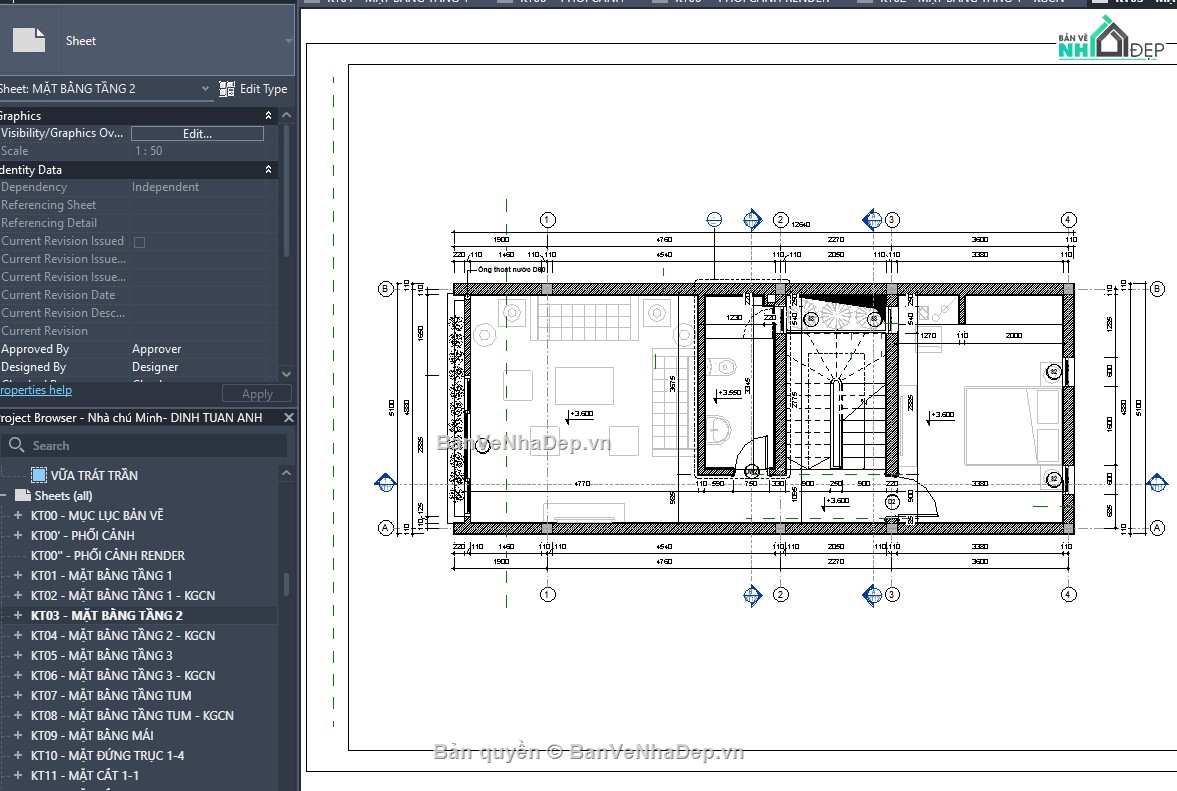The height and width of the screenshot is (791, 1177).
Task: Expand KT00 - MỤC LỤC BẢN VẼ sheet
Action: (18, 515)
